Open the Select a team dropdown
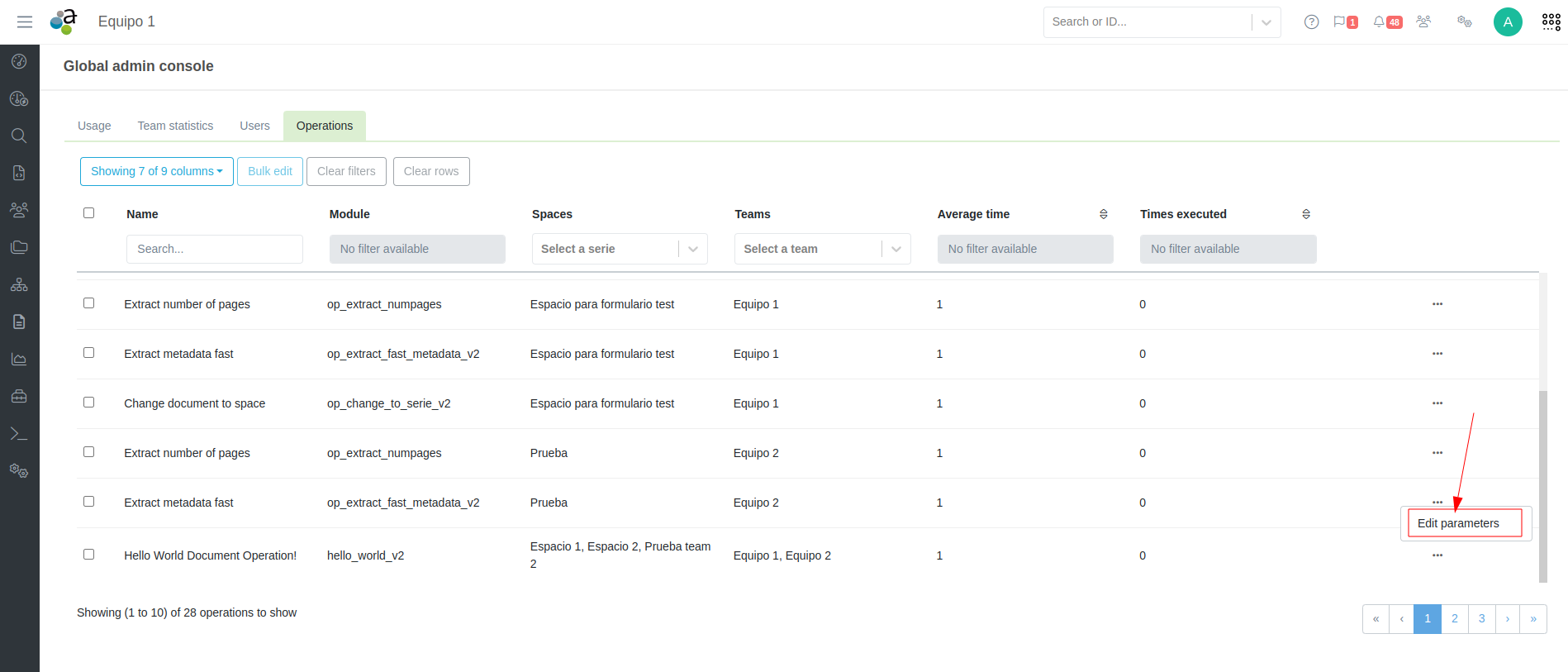This screenshot has height=672, width=1568. [822, 249]
